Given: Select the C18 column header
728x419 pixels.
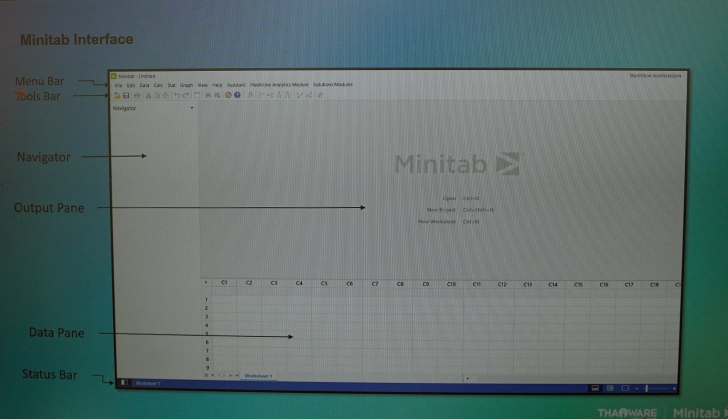Looking at the screenshot, I should click(x=654, y=284).
